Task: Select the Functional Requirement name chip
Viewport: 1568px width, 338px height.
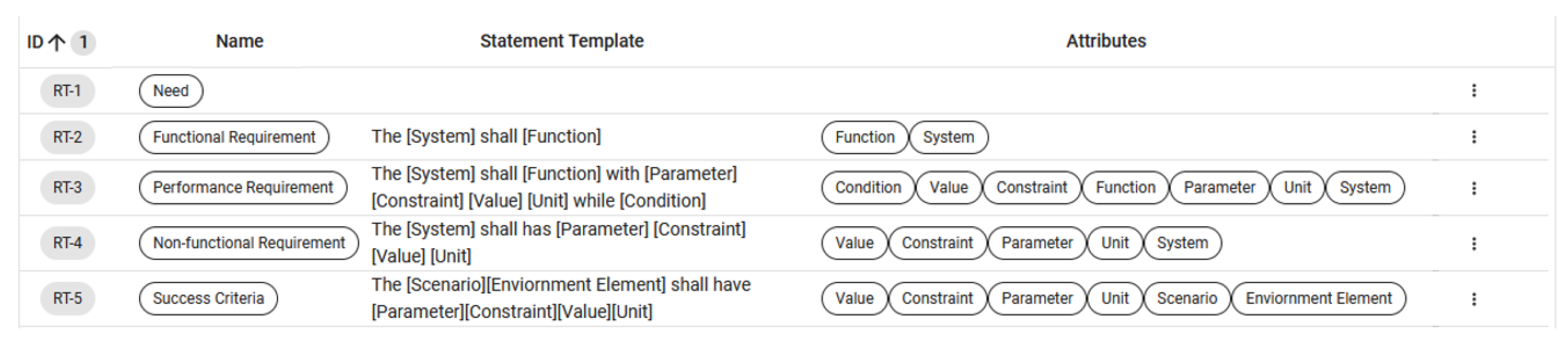Action: (x=234, y=137)
